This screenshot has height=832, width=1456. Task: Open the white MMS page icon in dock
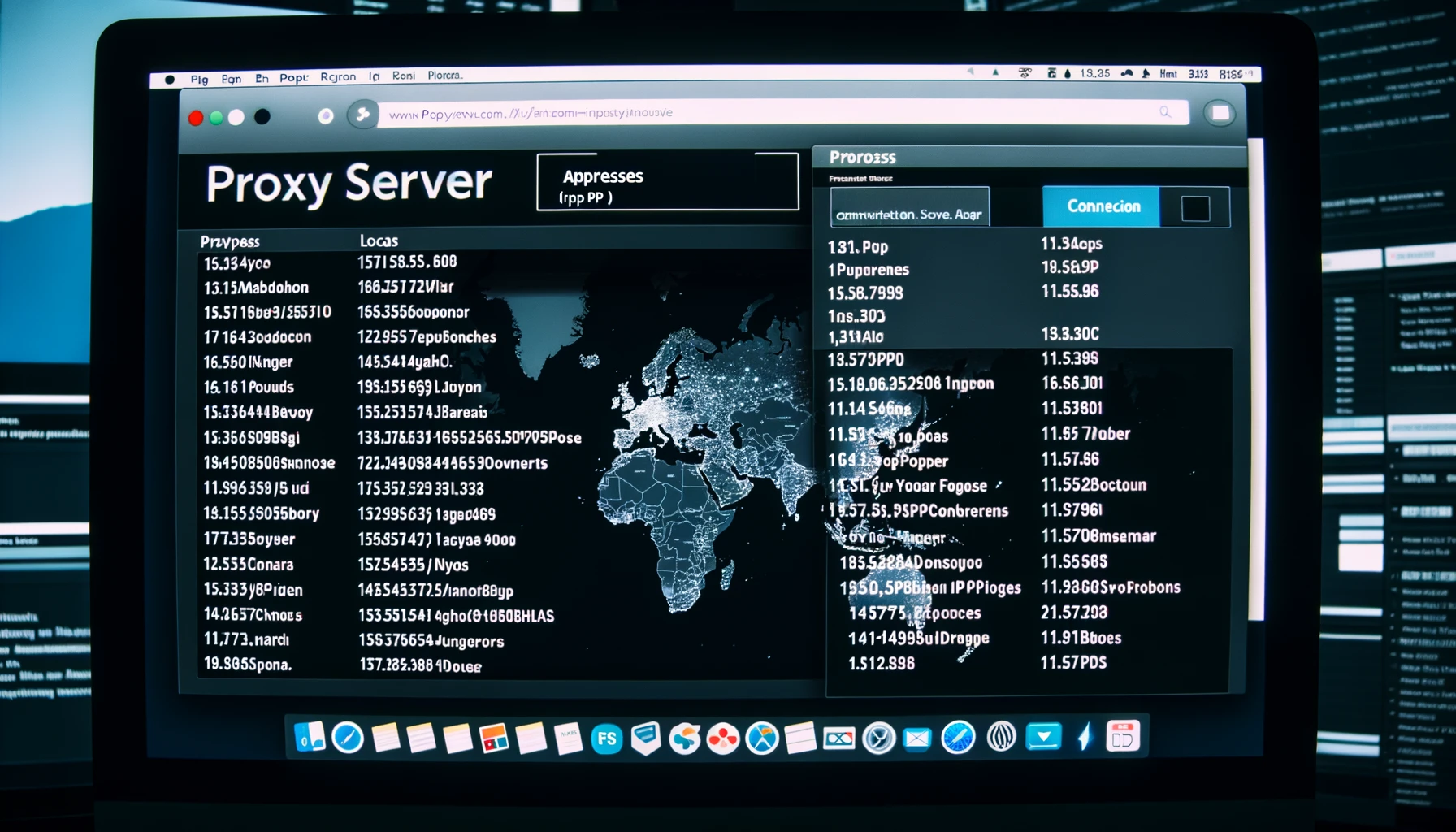coord(568,739)
